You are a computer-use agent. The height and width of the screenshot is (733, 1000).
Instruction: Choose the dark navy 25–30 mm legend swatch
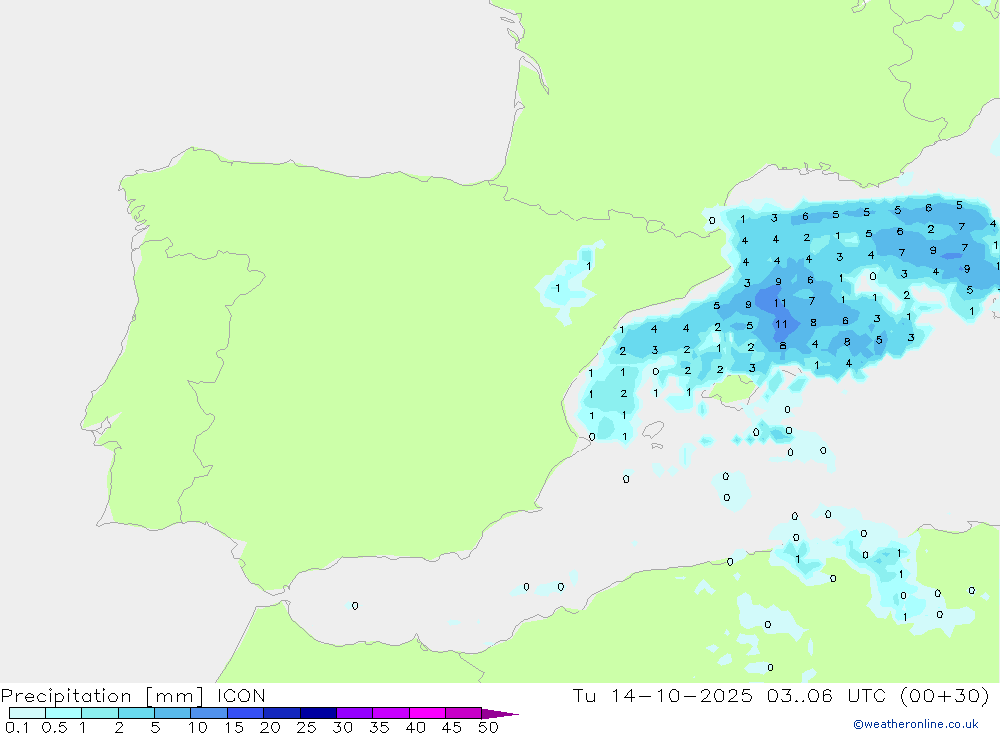pyautogui.click(x=318, y=713)
